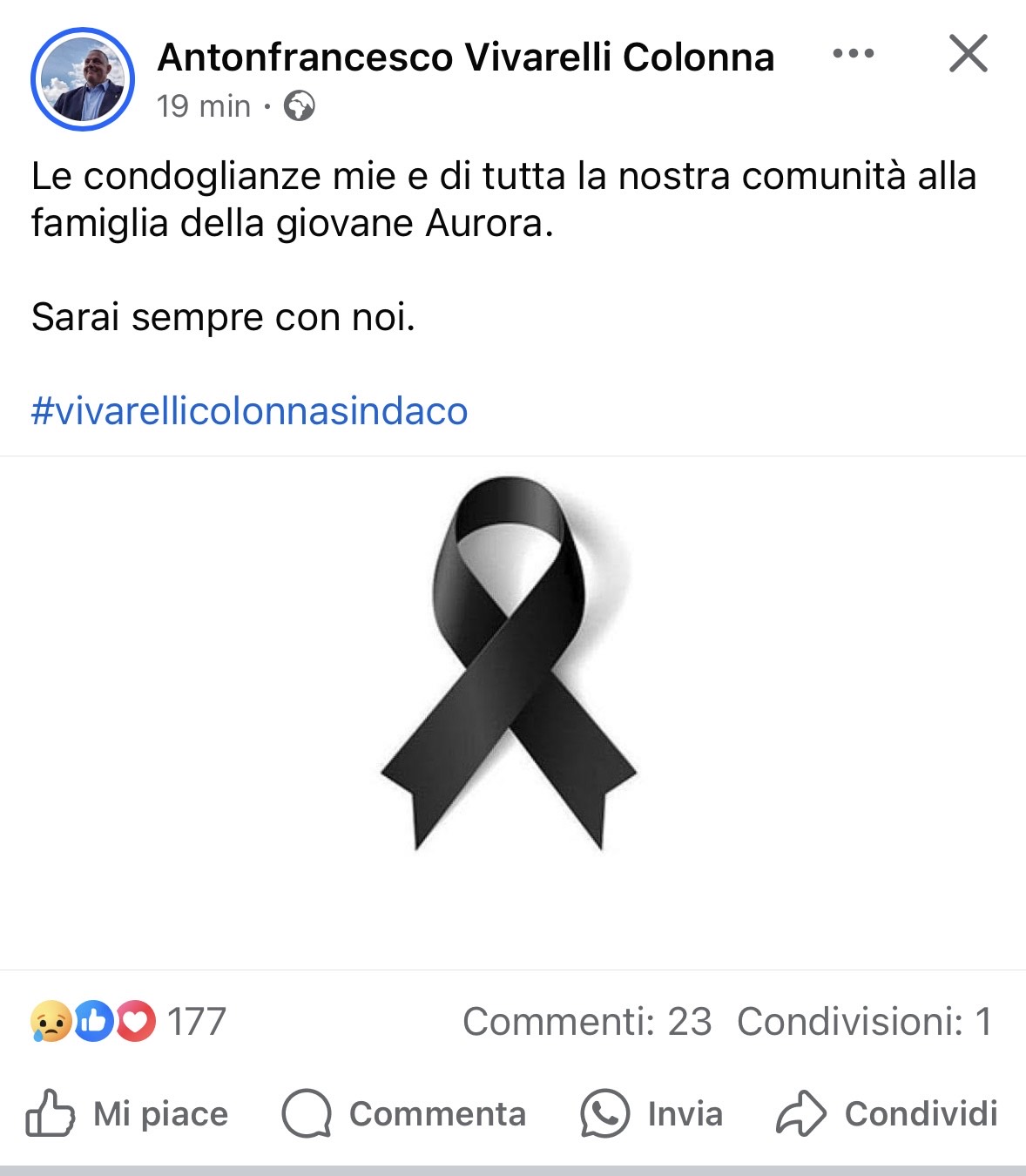Write a comment via Commenta
Viewport: 1026px width, 1176px height.
pos(404,1113)
